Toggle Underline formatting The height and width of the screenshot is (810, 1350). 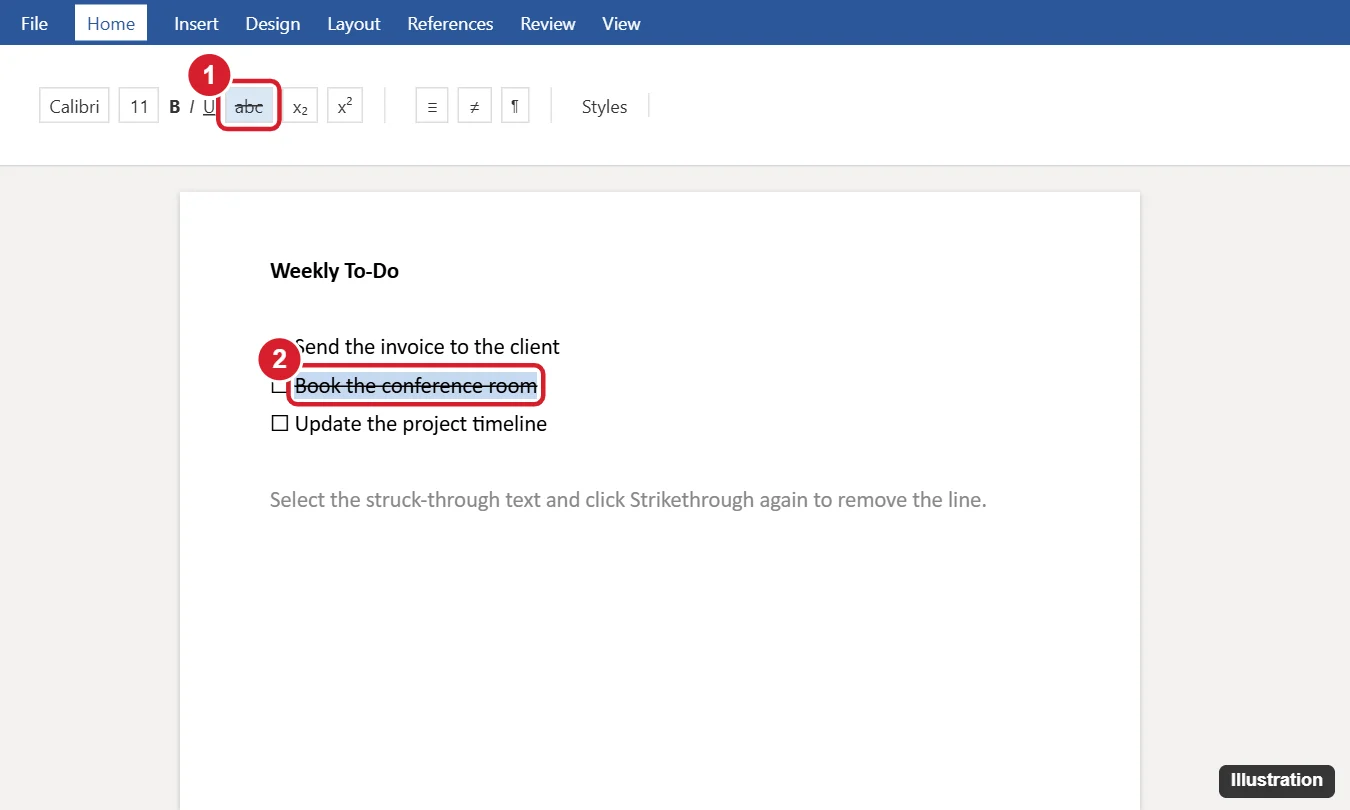click(209, 107)
